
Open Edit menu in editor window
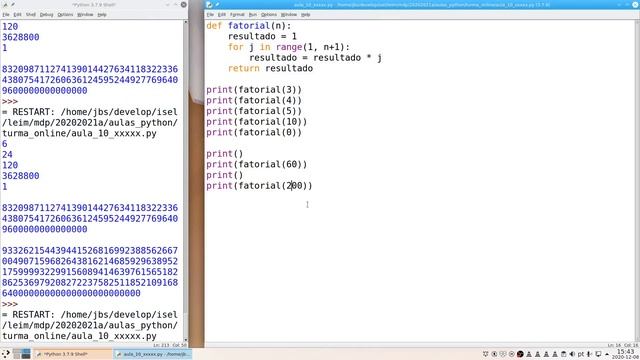click(x=221, y=14)
